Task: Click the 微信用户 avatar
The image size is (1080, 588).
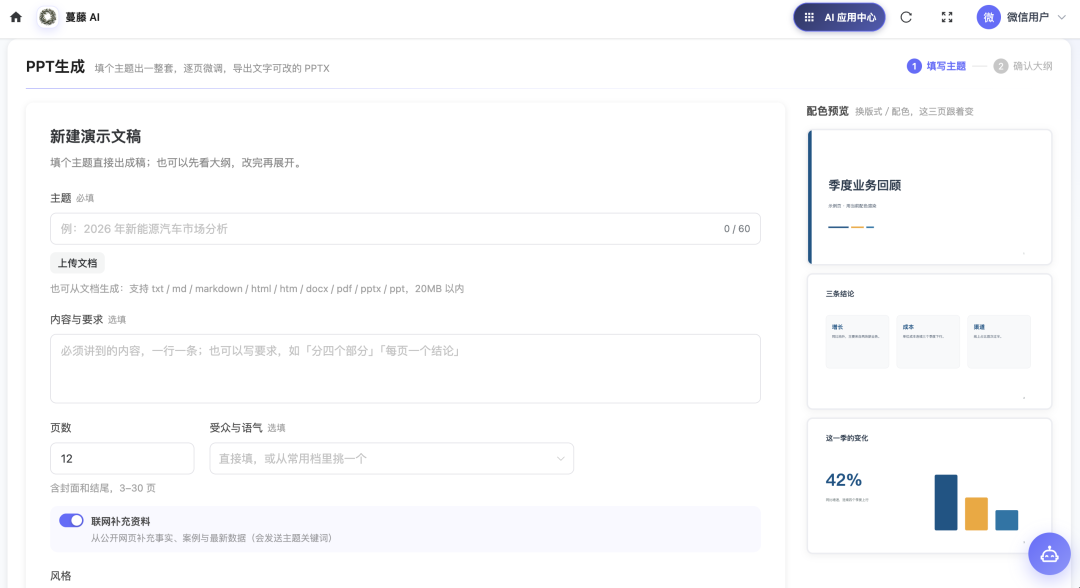Action: [x=988, y=17]
